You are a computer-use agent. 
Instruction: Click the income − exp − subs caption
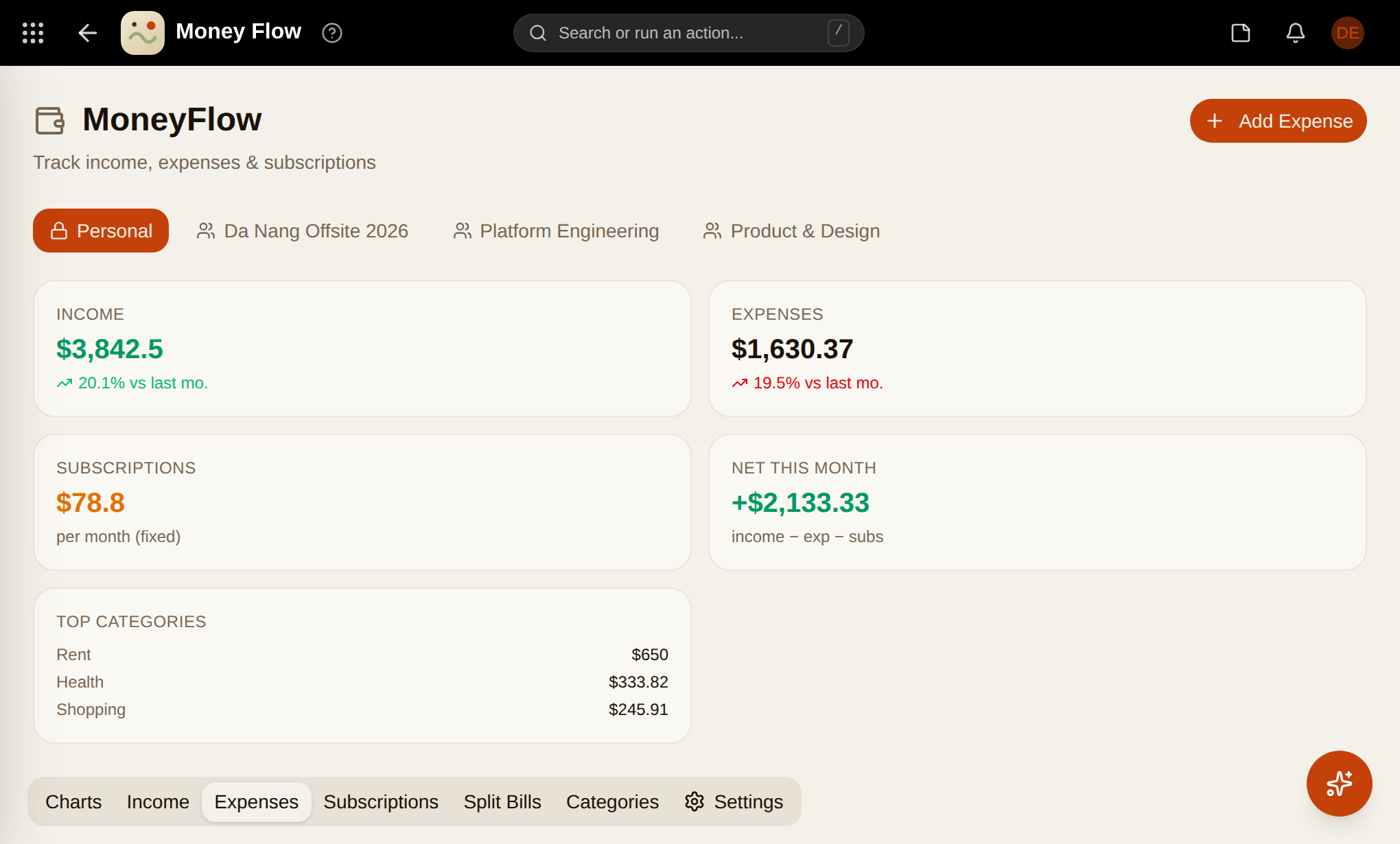point(807,537)
